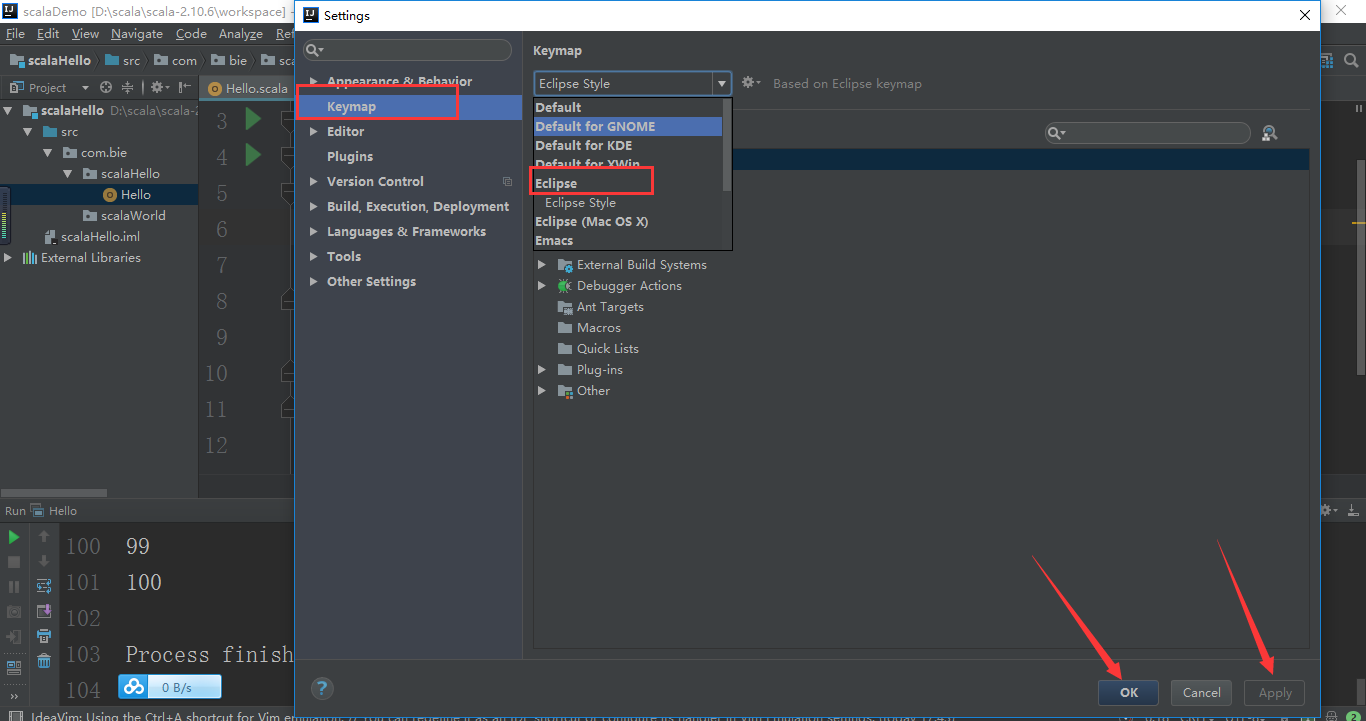Click the search magnifier icon at top right
The height and width of the screenshot is (721, 1366).
click(x=1351, y=60)
